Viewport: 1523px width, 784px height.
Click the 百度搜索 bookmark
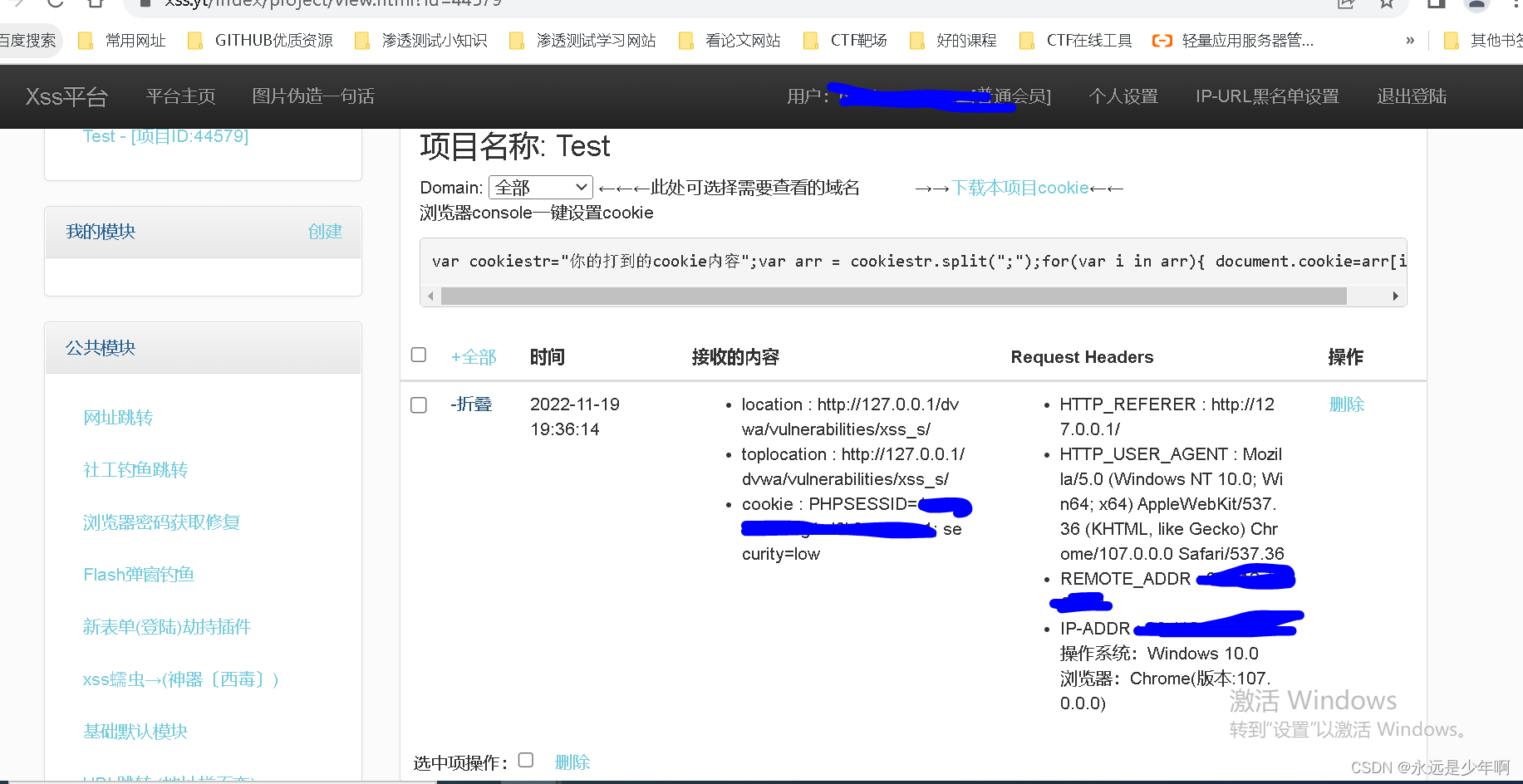click(28, 41)
